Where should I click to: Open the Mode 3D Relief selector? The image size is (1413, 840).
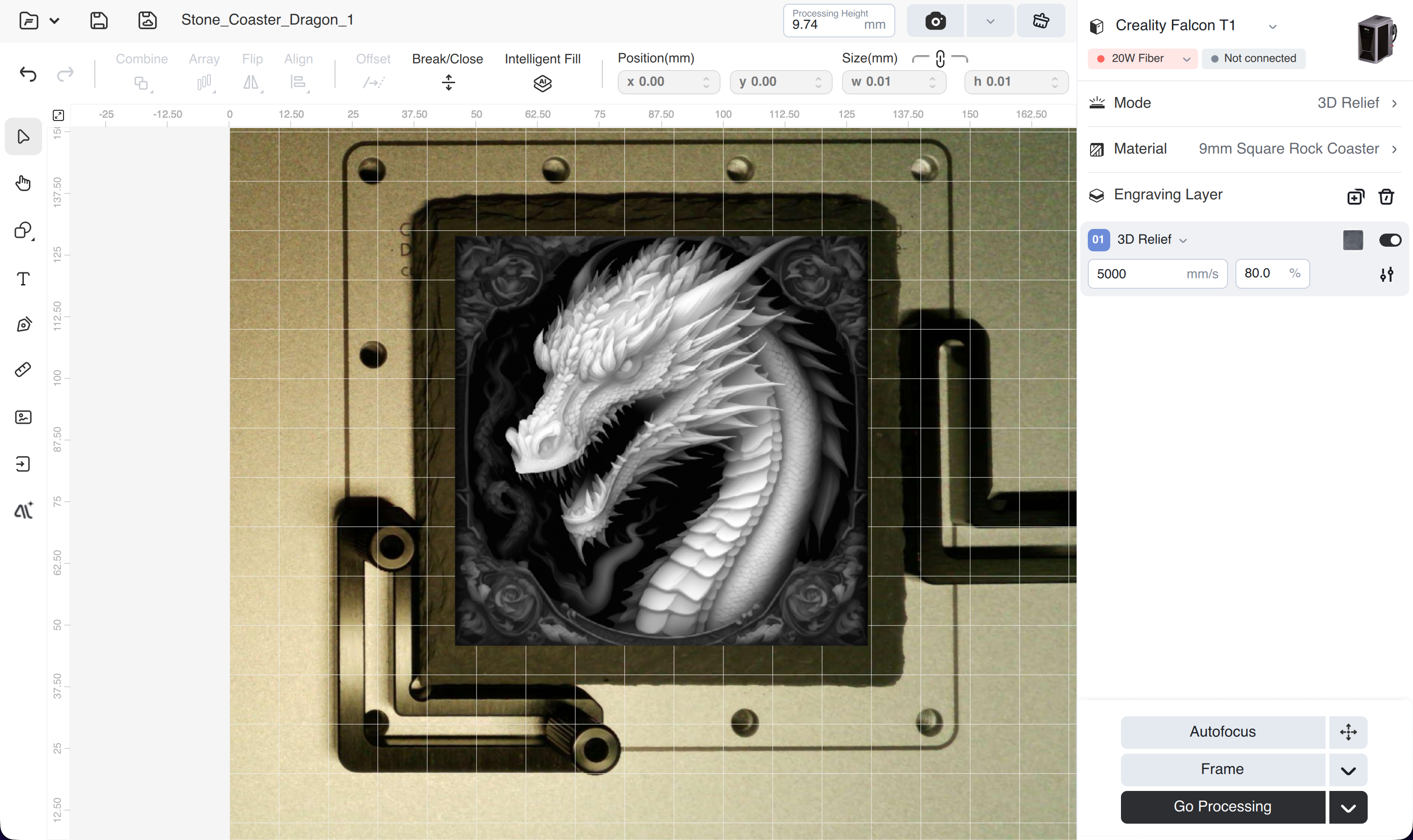1244,102
